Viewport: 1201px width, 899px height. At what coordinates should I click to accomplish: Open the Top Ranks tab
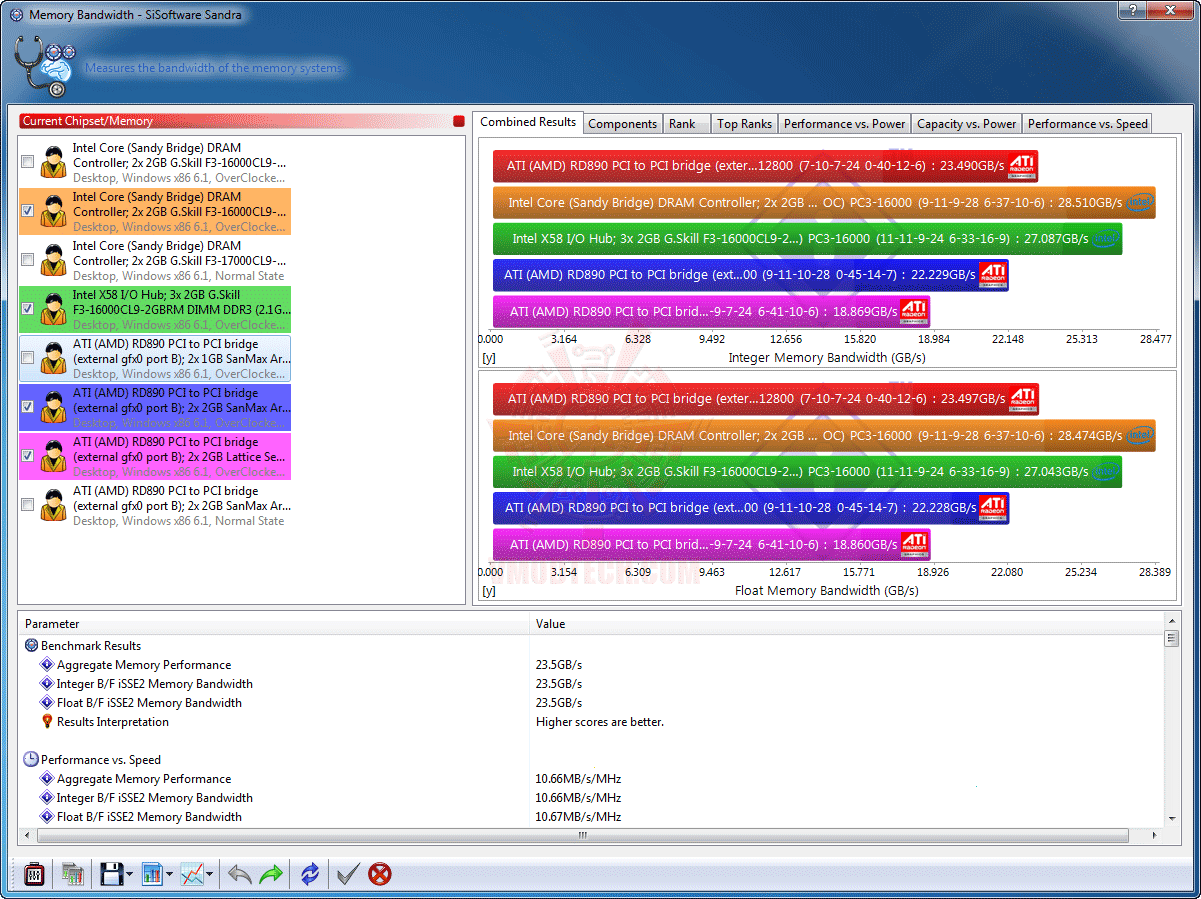[x=744, y=124]
